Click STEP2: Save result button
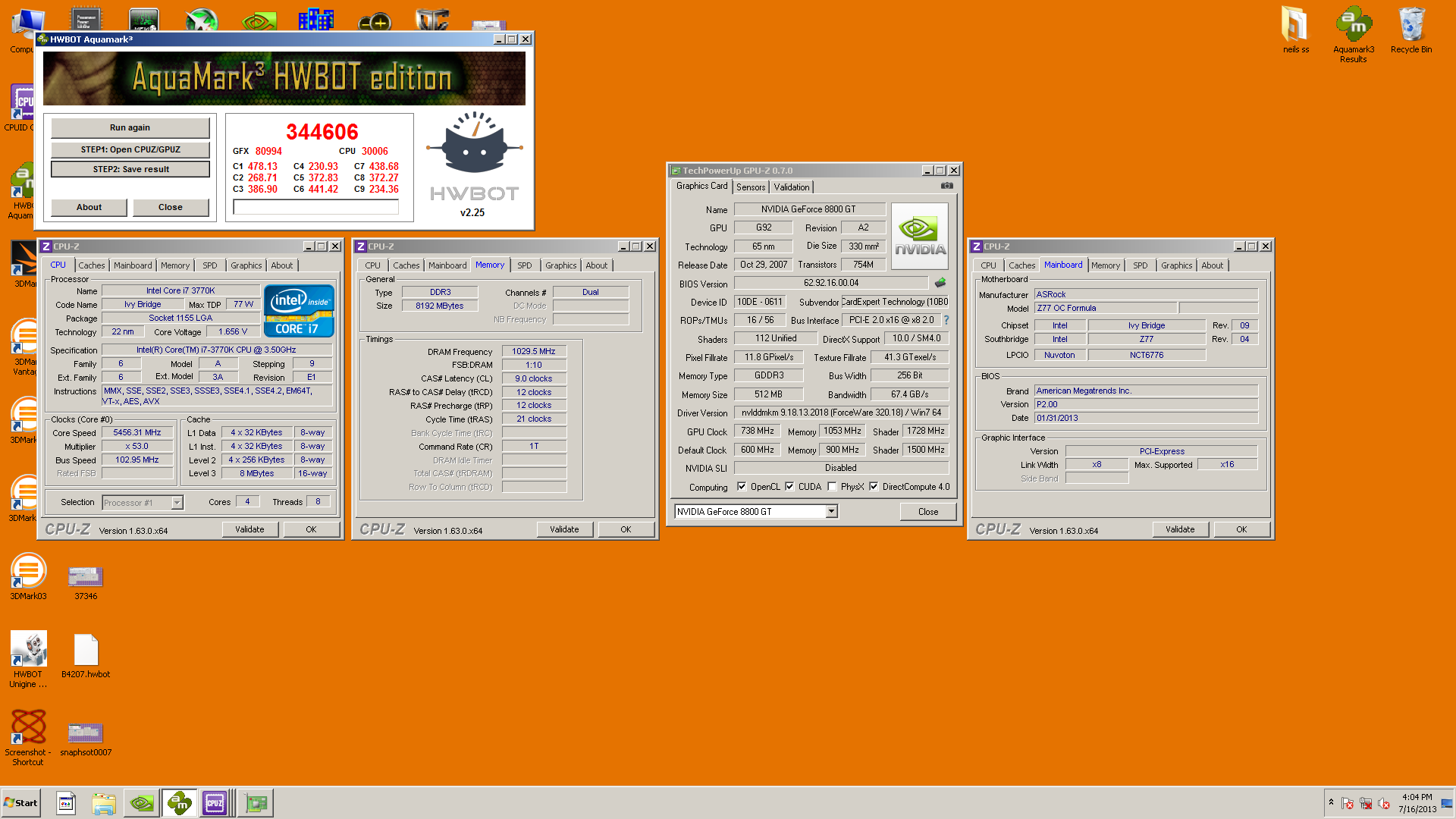The width and height of the screenshot is (1456, 819). pyautogui.click(x=130, y=169)
